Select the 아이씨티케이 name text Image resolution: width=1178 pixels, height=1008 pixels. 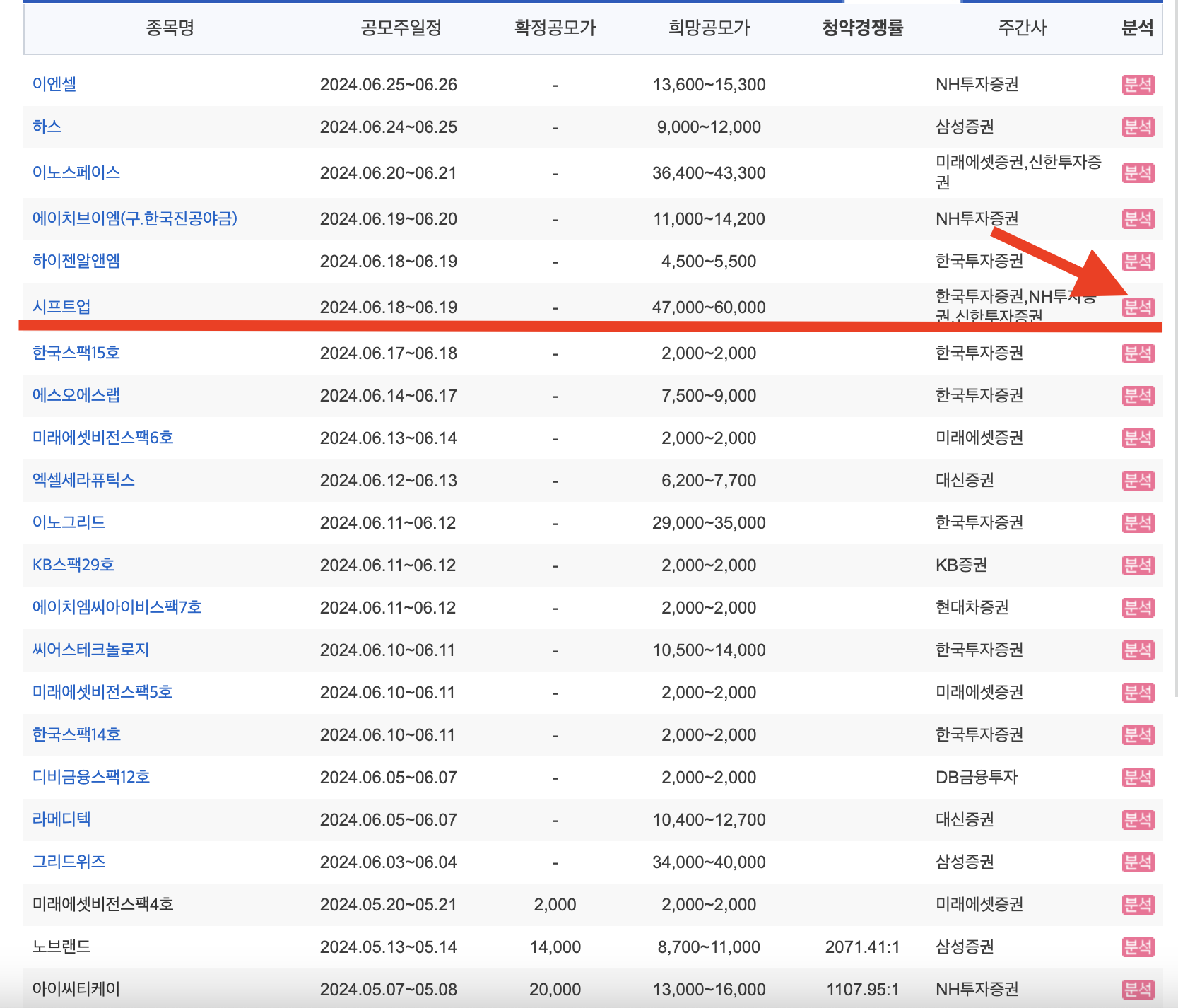(76, 989)
